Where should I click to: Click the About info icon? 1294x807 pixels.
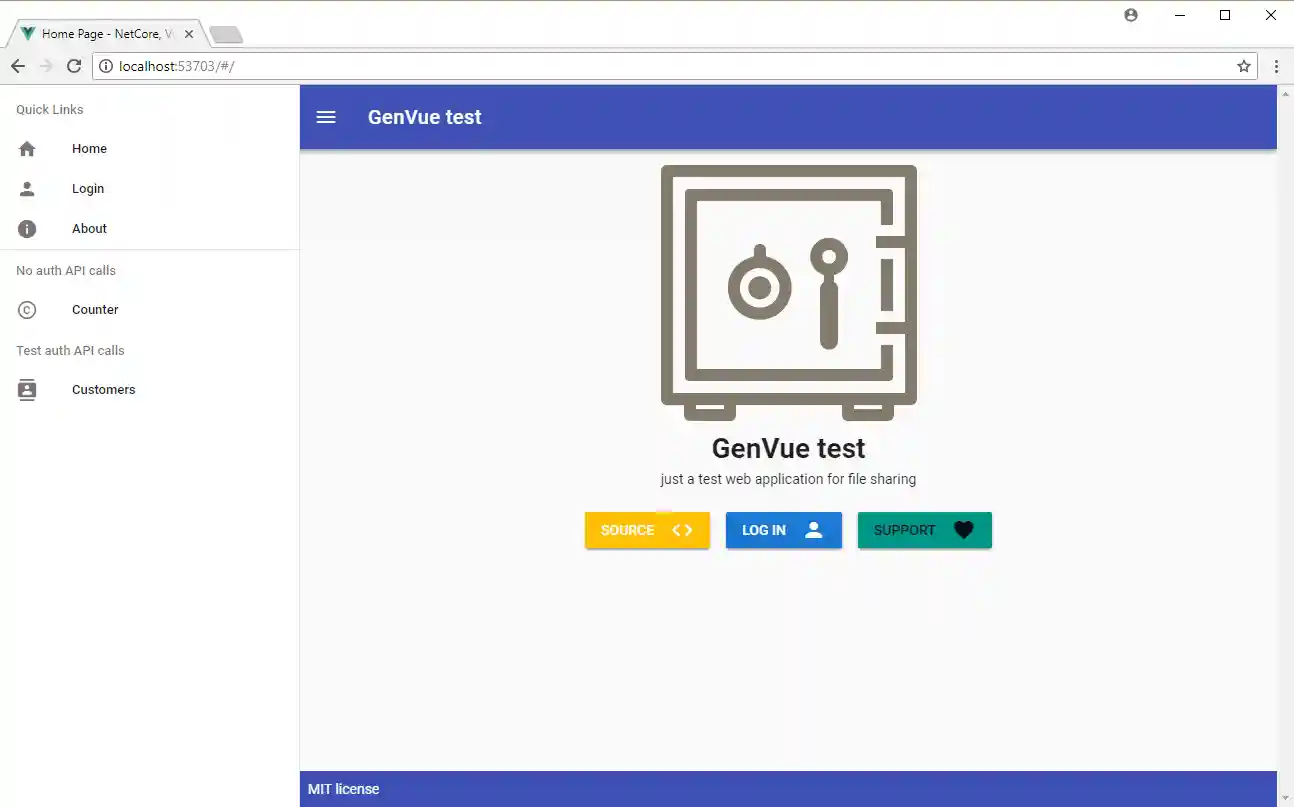[x=26, y=228]
